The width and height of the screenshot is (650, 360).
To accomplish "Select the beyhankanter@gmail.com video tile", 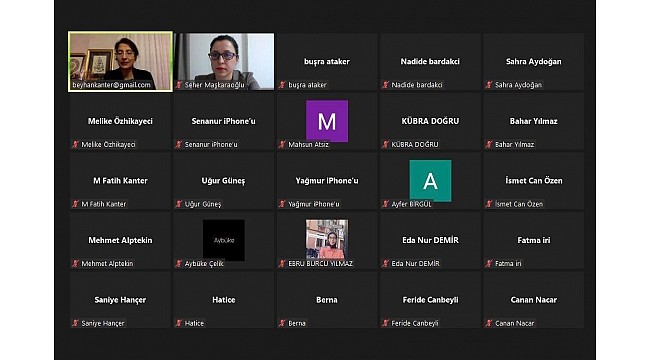I will tap(120, 61).
